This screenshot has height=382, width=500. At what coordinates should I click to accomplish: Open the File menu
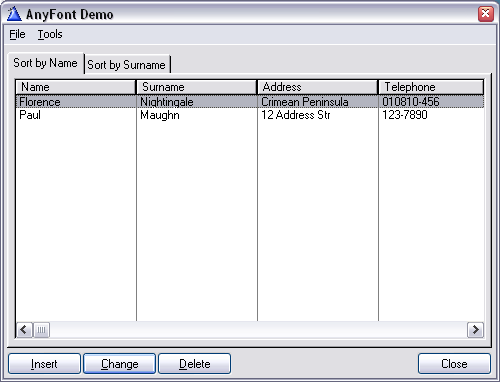(17, 34)
